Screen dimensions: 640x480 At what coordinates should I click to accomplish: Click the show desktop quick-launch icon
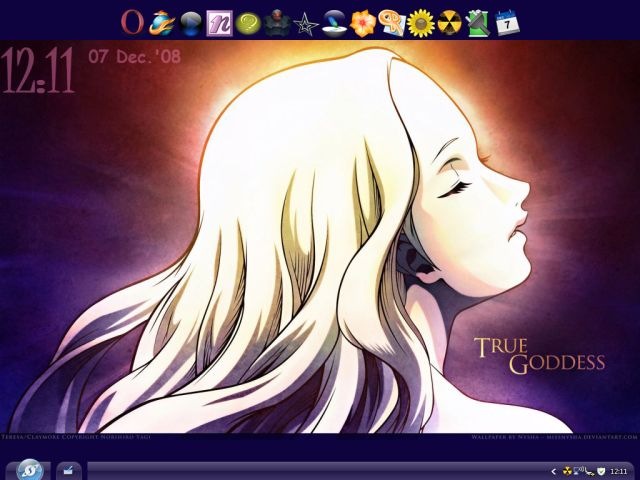(x=68, y=471)
